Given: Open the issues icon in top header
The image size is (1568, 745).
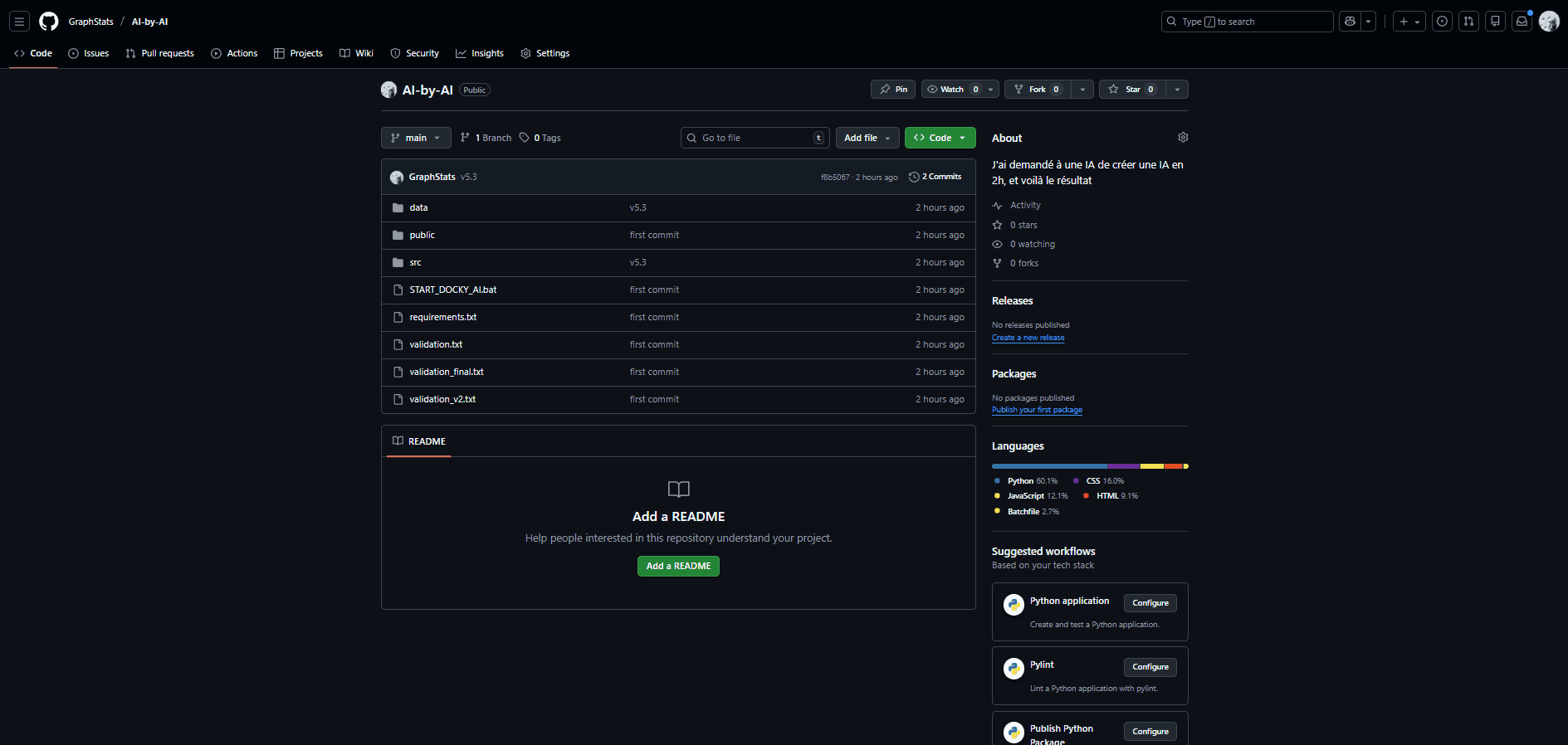Looking at the screenshot, I should coord(1443,22).
